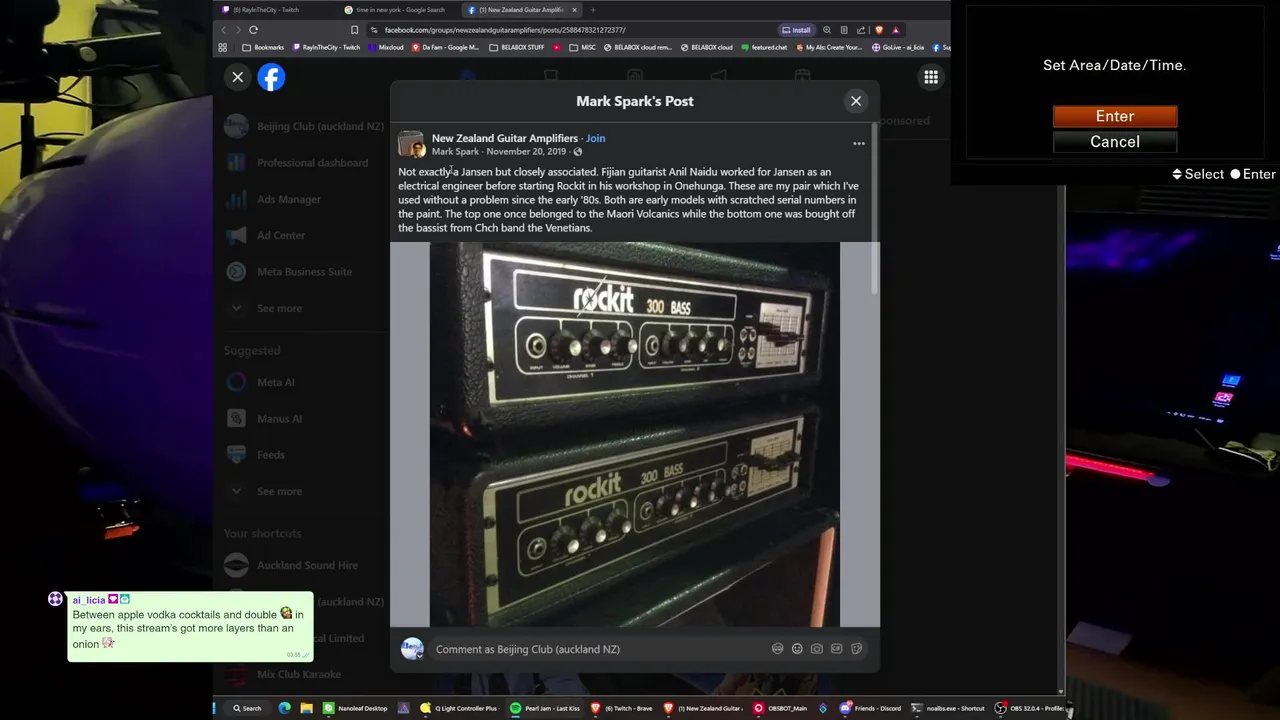Open the browser apps grid icon
Image resolution: width=1280 pixels, height=720 pixels.
tap(223, 47)
